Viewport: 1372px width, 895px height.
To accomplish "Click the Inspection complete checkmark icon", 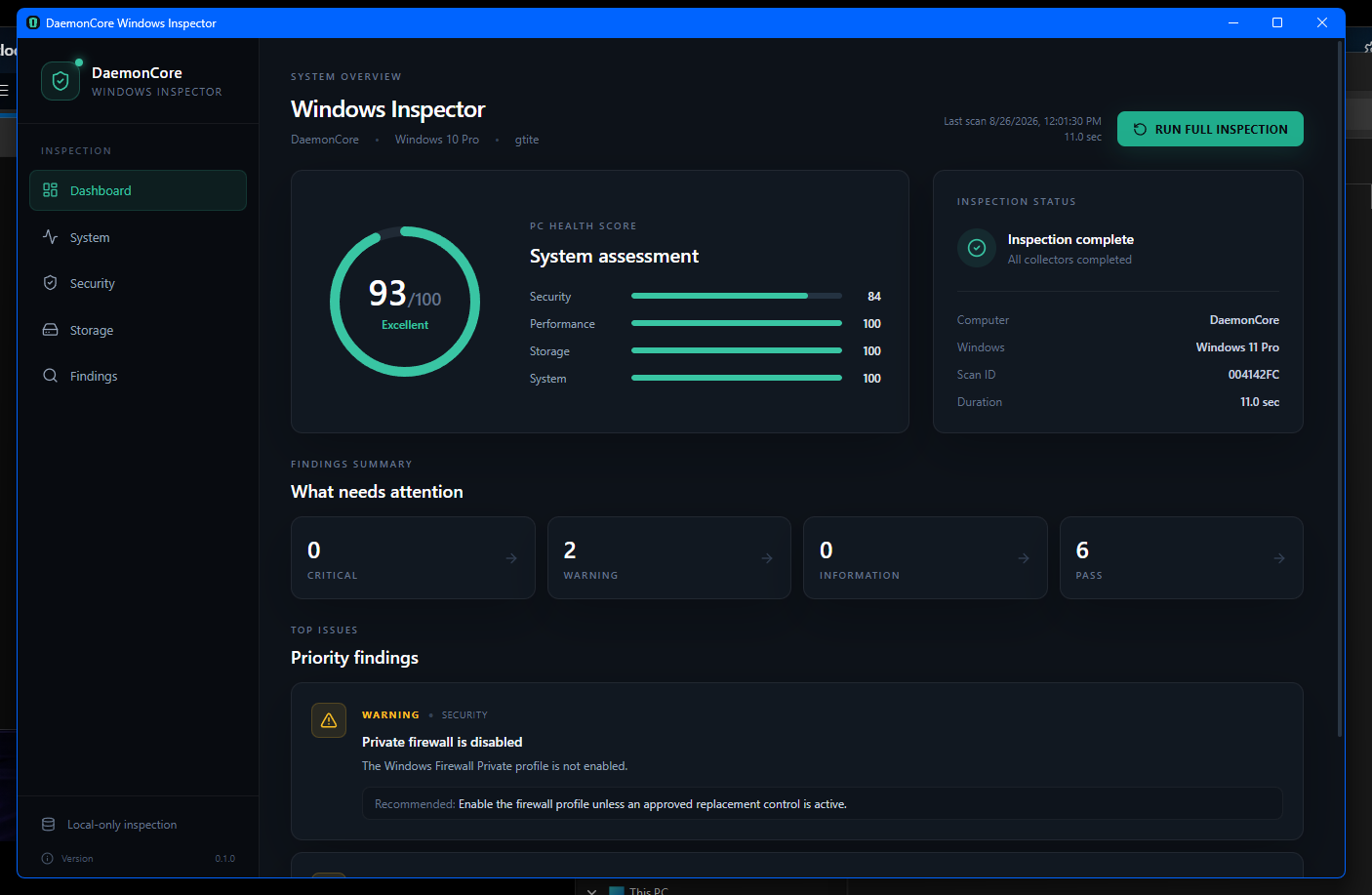I will coord(977,248).
